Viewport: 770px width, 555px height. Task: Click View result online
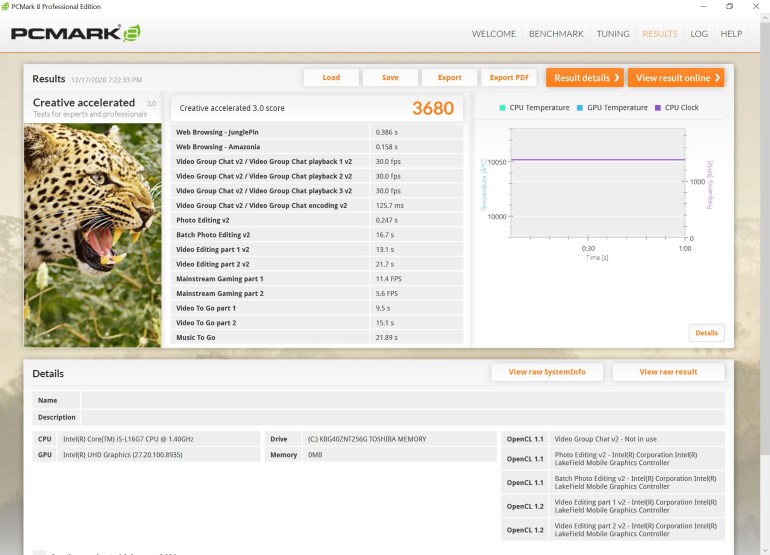(x=676, y=78)
